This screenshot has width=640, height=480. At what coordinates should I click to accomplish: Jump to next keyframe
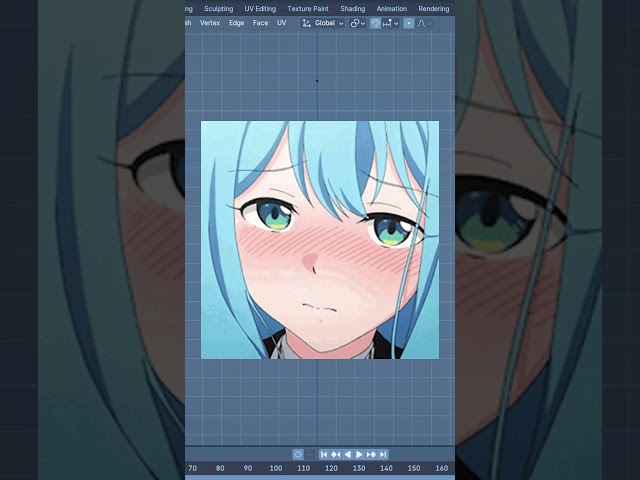point(371,454)
